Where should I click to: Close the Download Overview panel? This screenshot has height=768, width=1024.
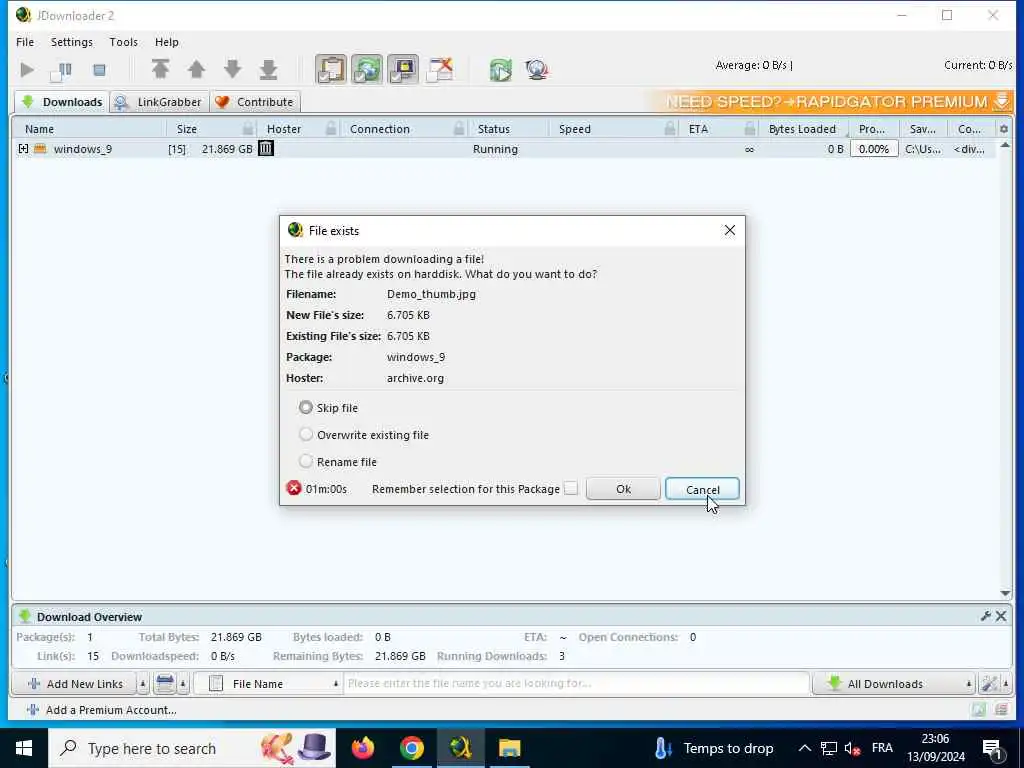pos(1001,616)
